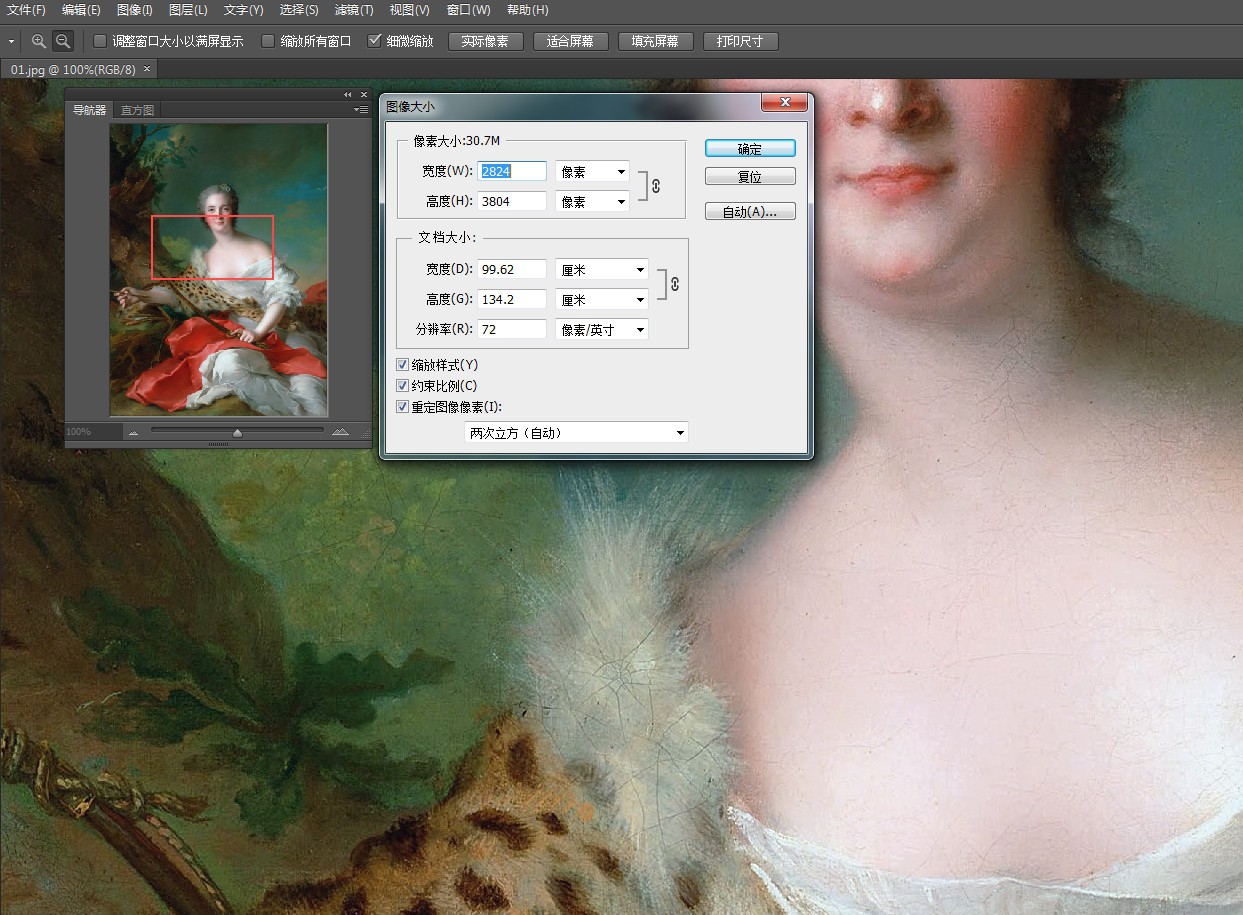
Task: Open the Navigator panel flyout menu
Action: 361,110
